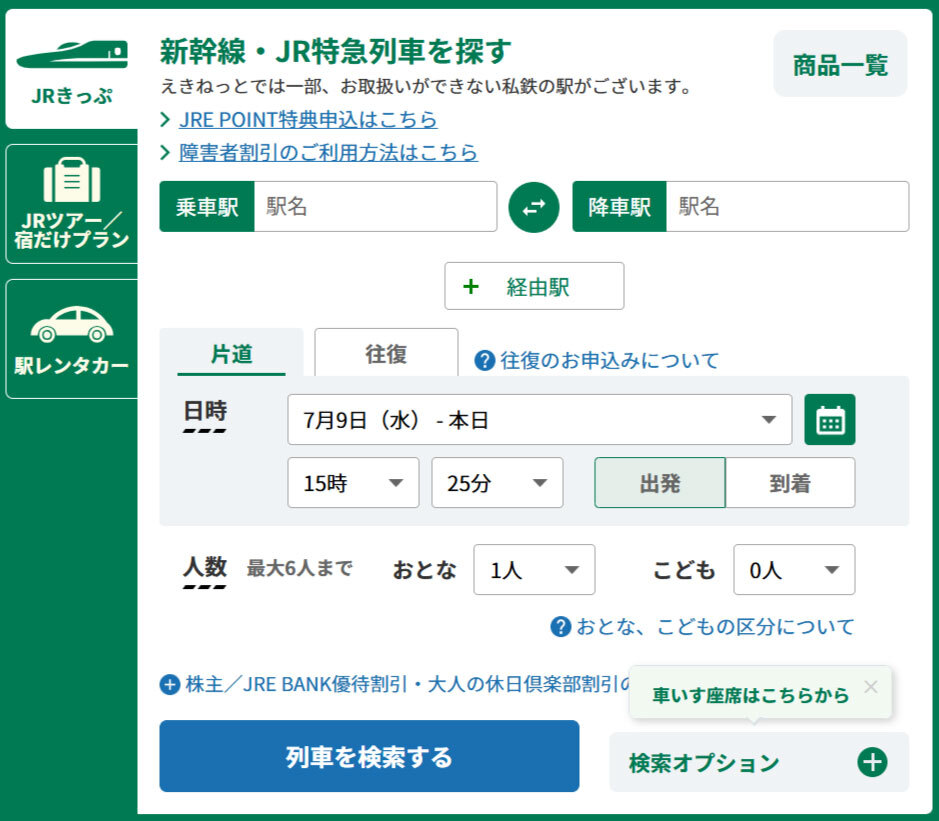Viewport: 939px width, 821px height.
Task: Open the 15時 hour dropdown
Action: pyautogui.click(x=353, y=483)
